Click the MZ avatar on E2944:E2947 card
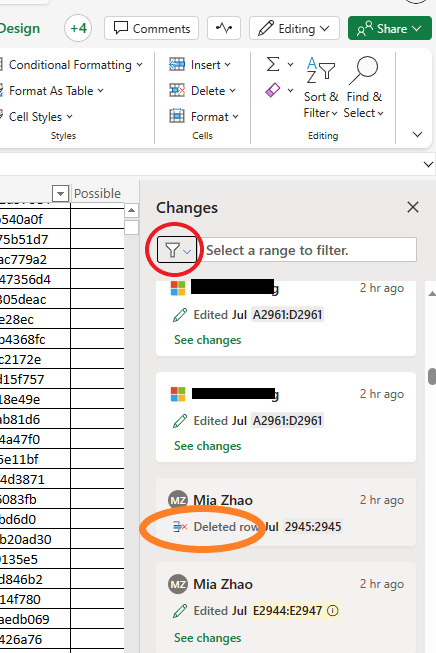 tap(178, 584)
